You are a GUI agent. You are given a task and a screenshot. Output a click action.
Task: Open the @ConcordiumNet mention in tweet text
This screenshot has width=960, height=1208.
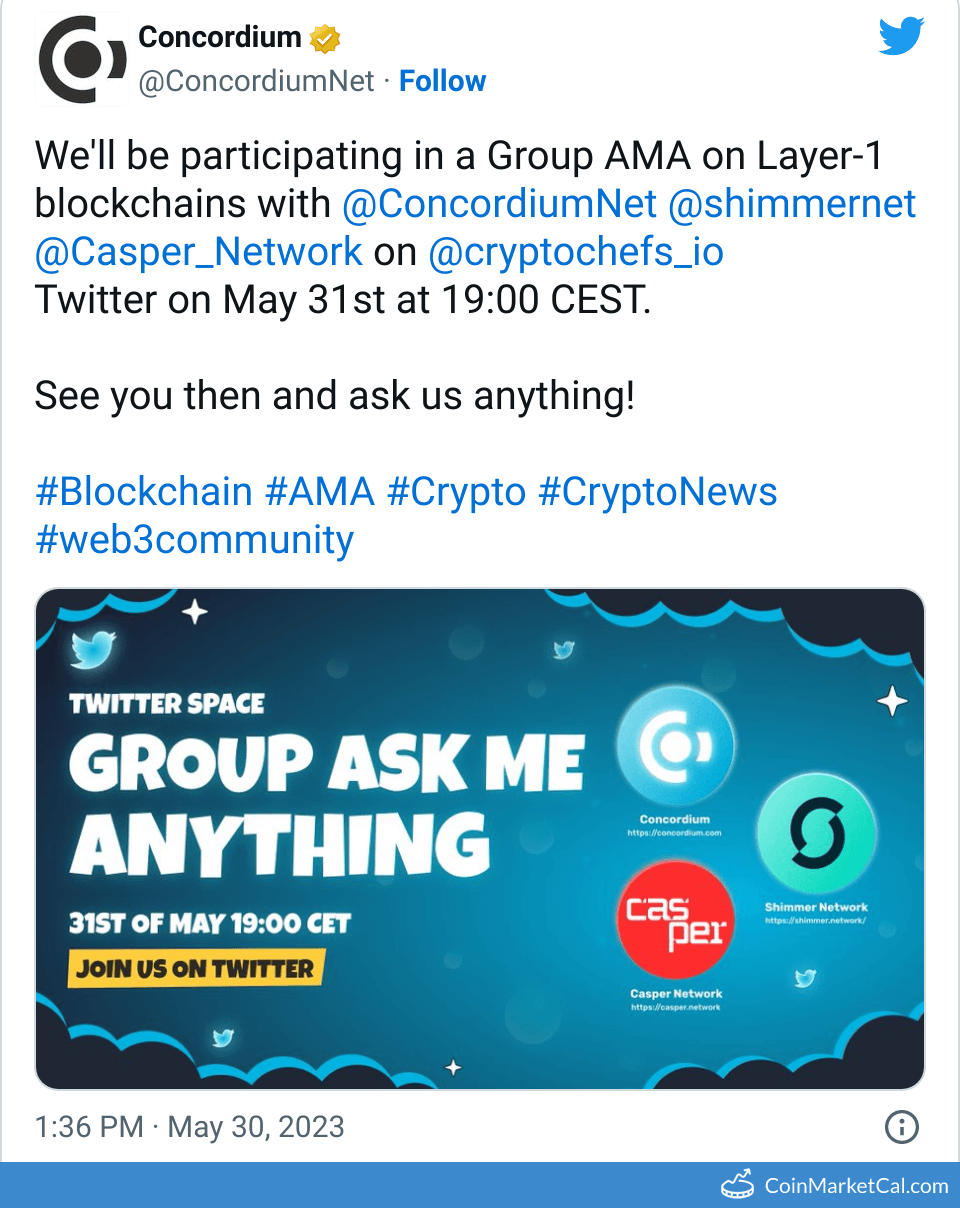coord(499,204)
